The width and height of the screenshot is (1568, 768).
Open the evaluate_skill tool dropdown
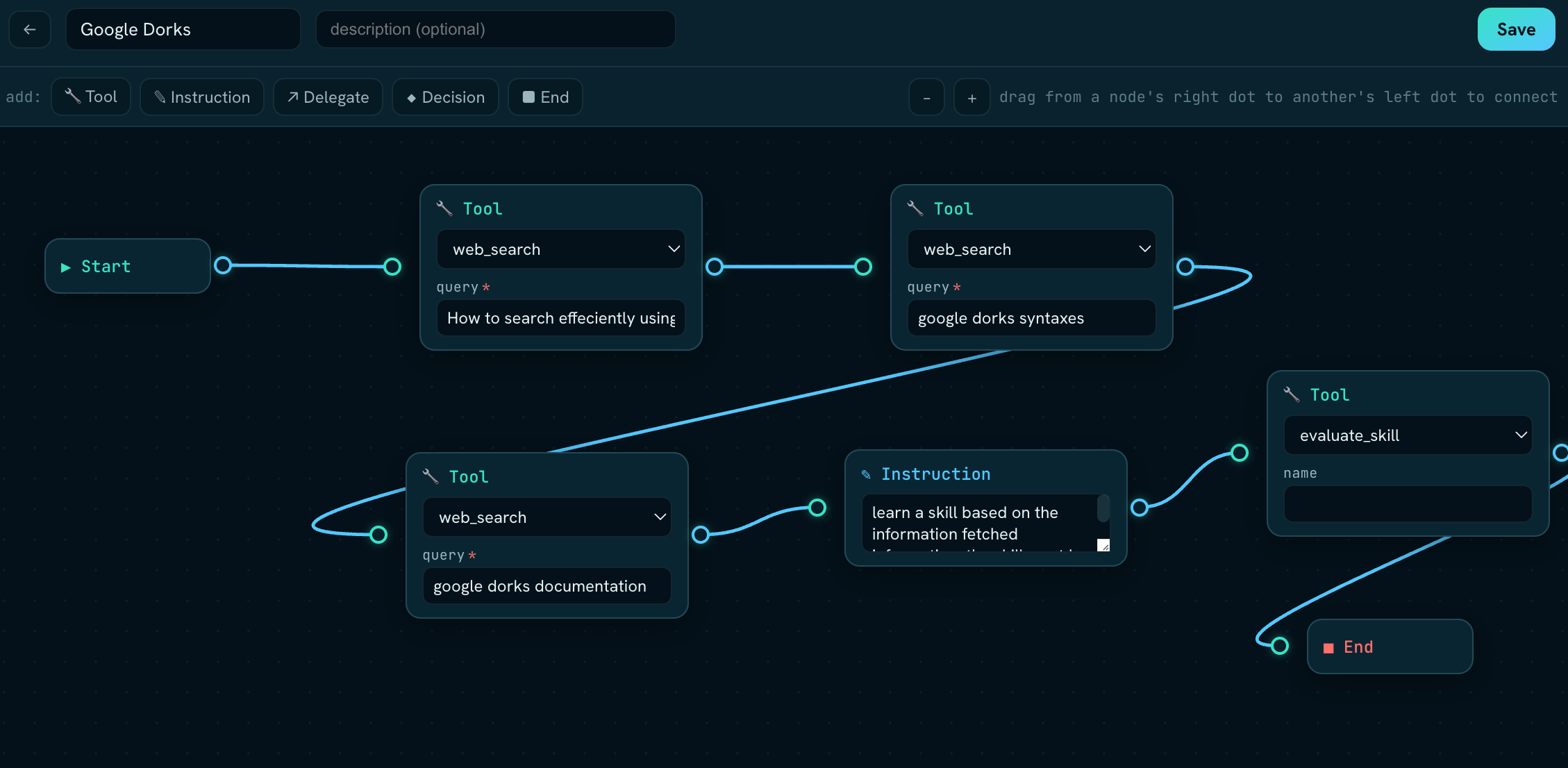point(1408,435)
